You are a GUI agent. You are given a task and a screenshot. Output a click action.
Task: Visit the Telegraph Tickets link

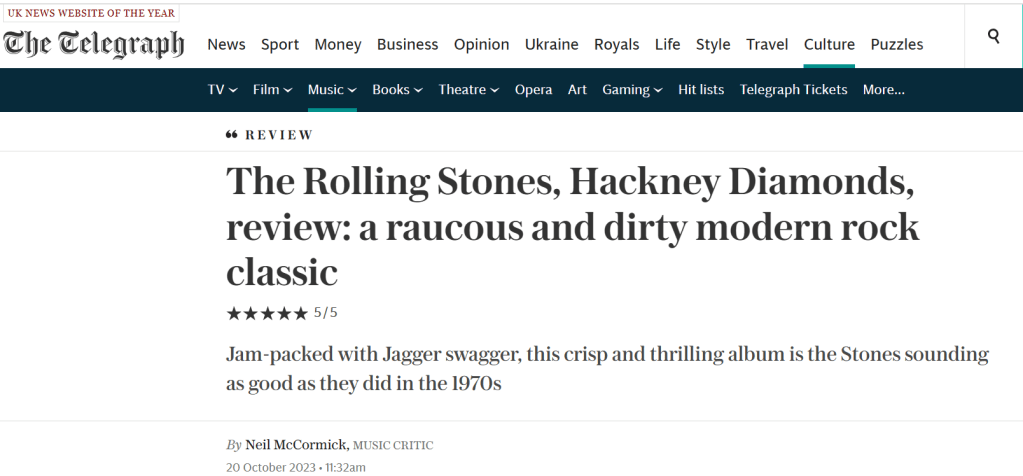click(793, 90)
